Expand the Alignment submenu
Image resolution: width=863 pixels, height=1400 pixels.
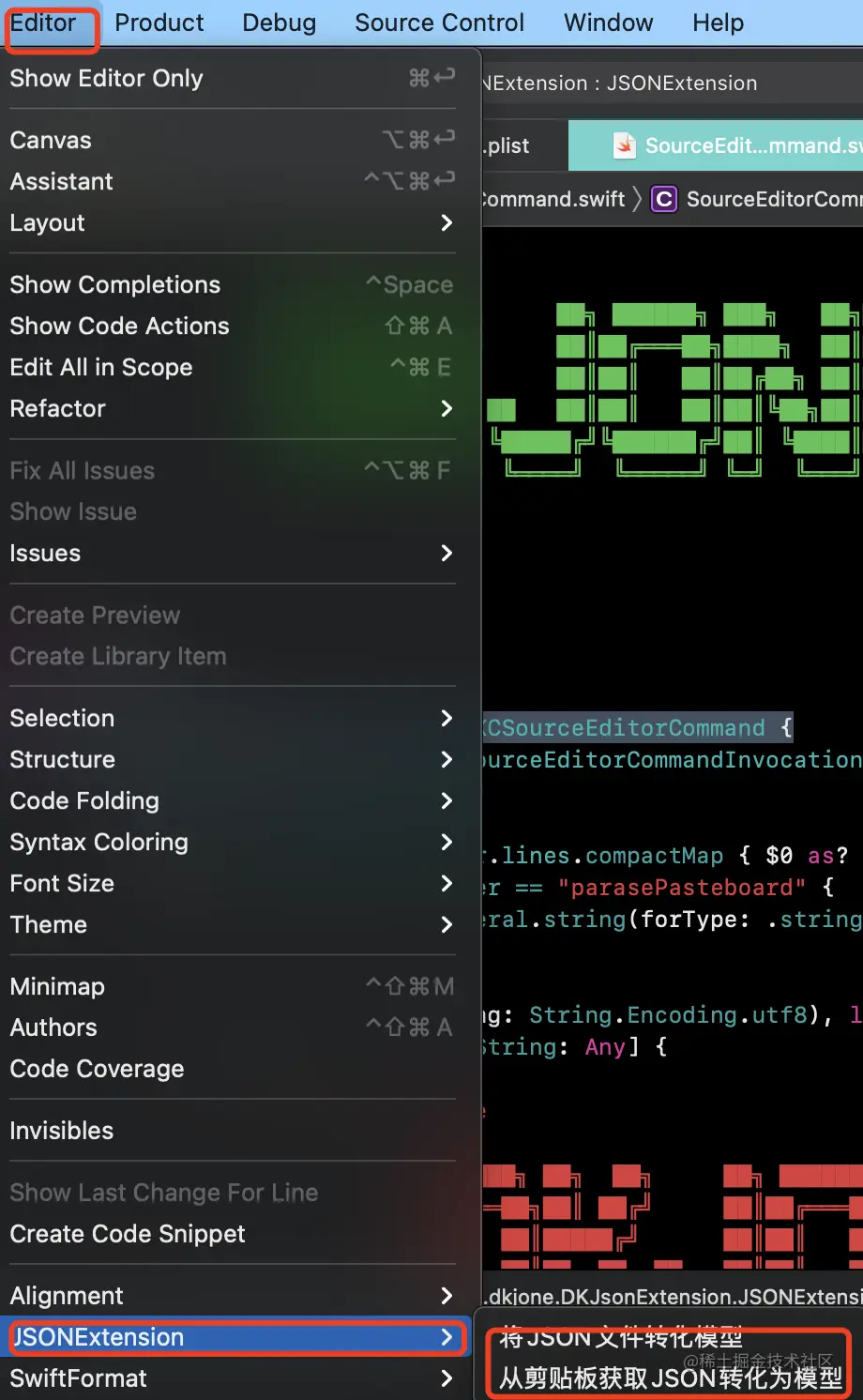tap(232, 1296)
